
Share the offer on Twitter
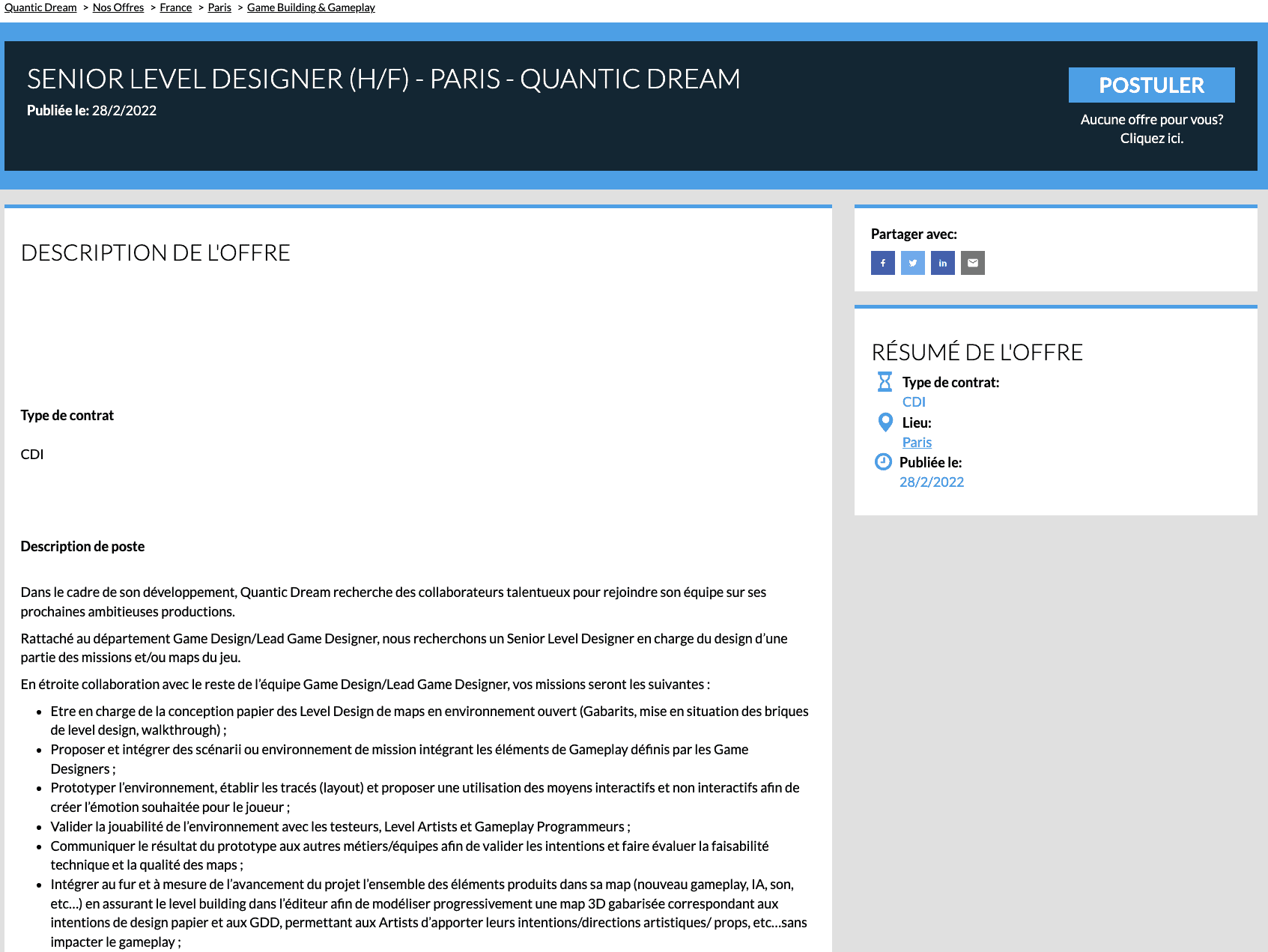[x=912, y=263]
